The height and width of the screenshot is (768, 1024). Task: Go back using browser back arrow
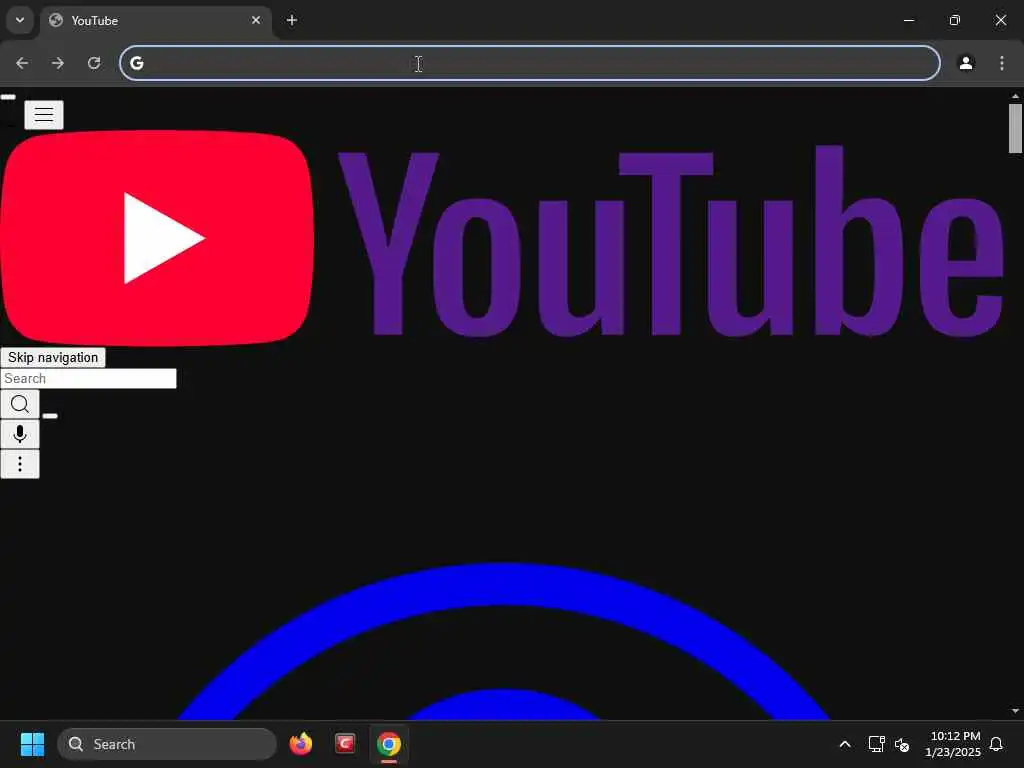point(22,63)
